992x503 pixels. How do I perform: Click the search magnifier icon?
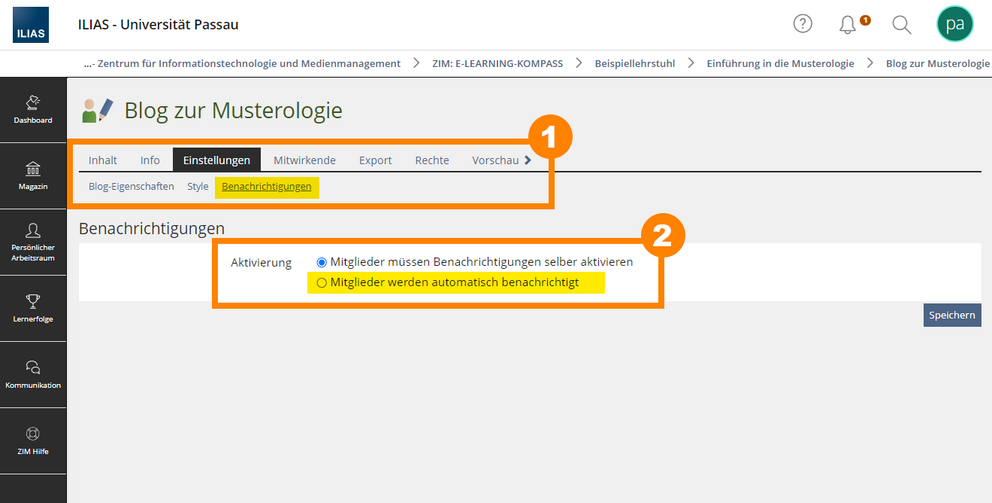click(902, 25)
